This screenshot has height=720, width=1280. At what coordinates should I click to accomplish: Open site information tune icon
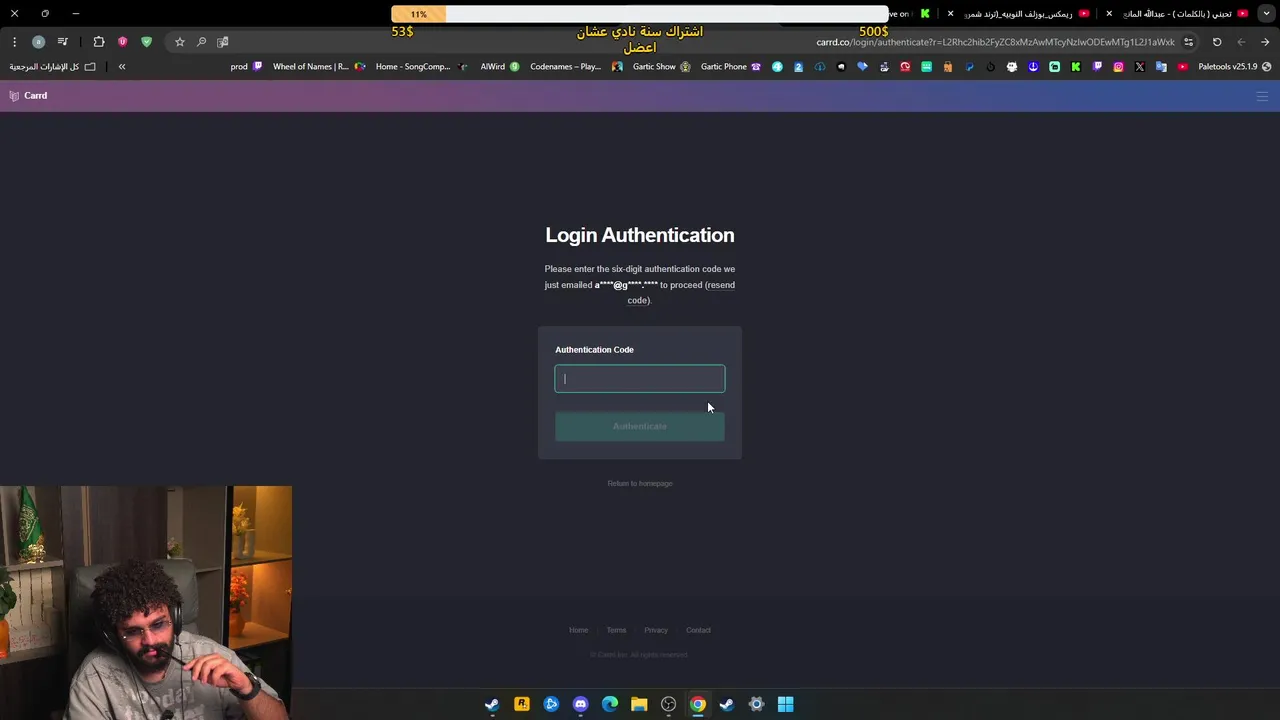click(1188, 42)
